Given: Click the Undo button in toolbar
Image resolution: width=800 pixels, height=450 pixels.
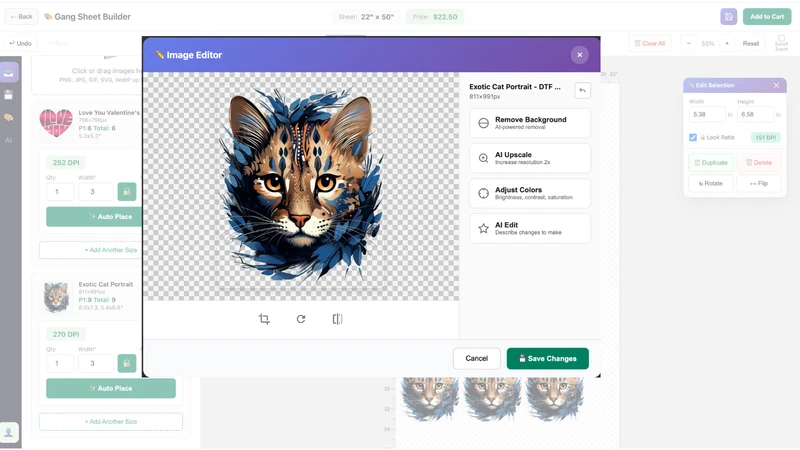Looking at the screenshot, I should click(x=20, y=43).
